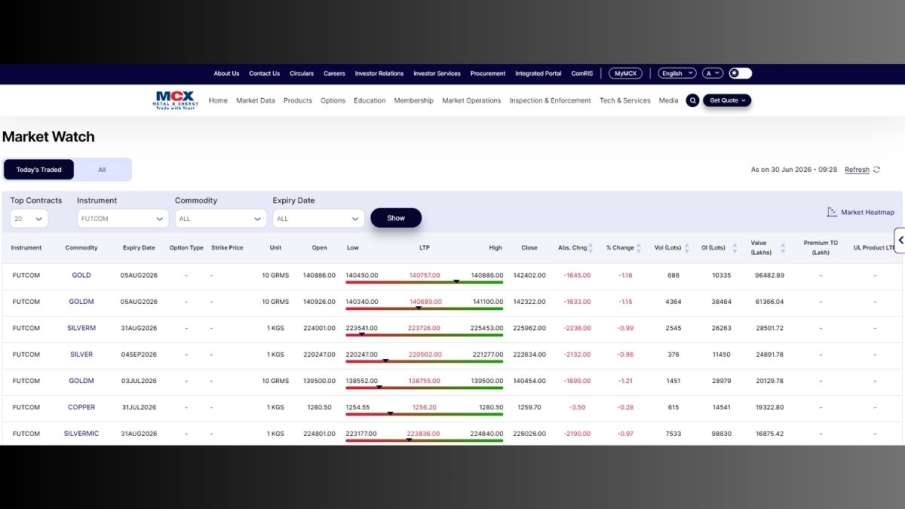The image size is (905, 509).
Task: Open the Products menu
Action: tap(297, 100)
